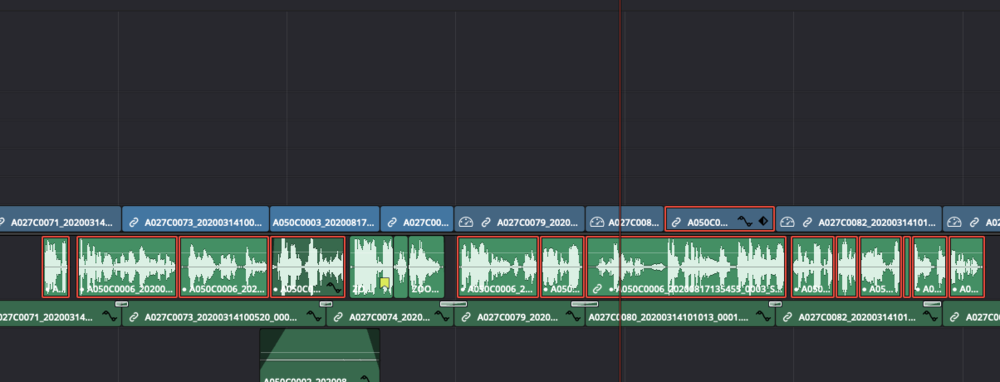Screen dimensions: 1000x382
Task: Click the speedometer retime icon on A027C0079 video clip
Action: pyautogui.click(x=466, y=223)
